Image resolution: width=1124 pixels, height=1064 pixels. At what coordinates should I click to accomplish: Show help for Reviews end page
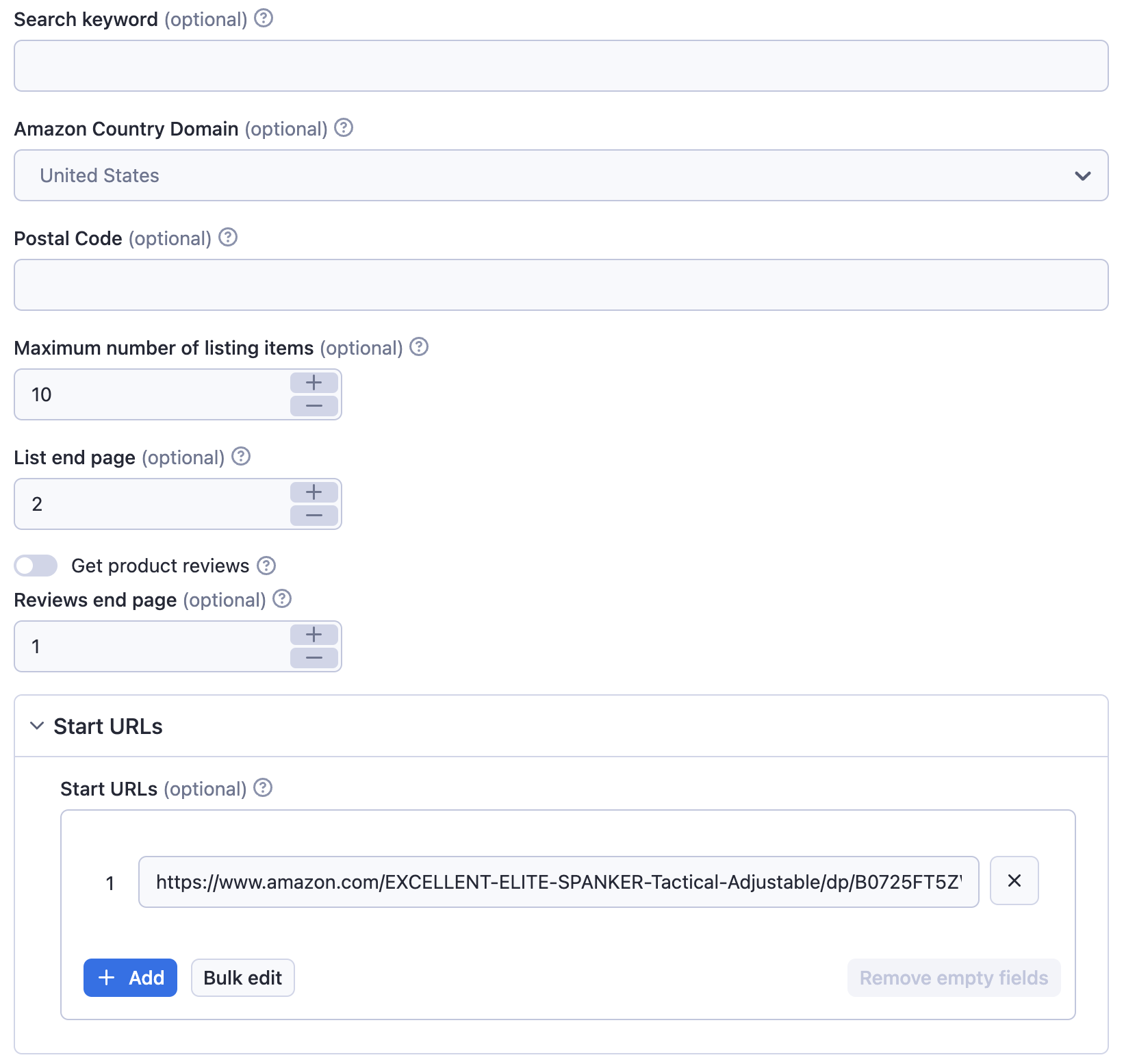(x=282, y=599)
